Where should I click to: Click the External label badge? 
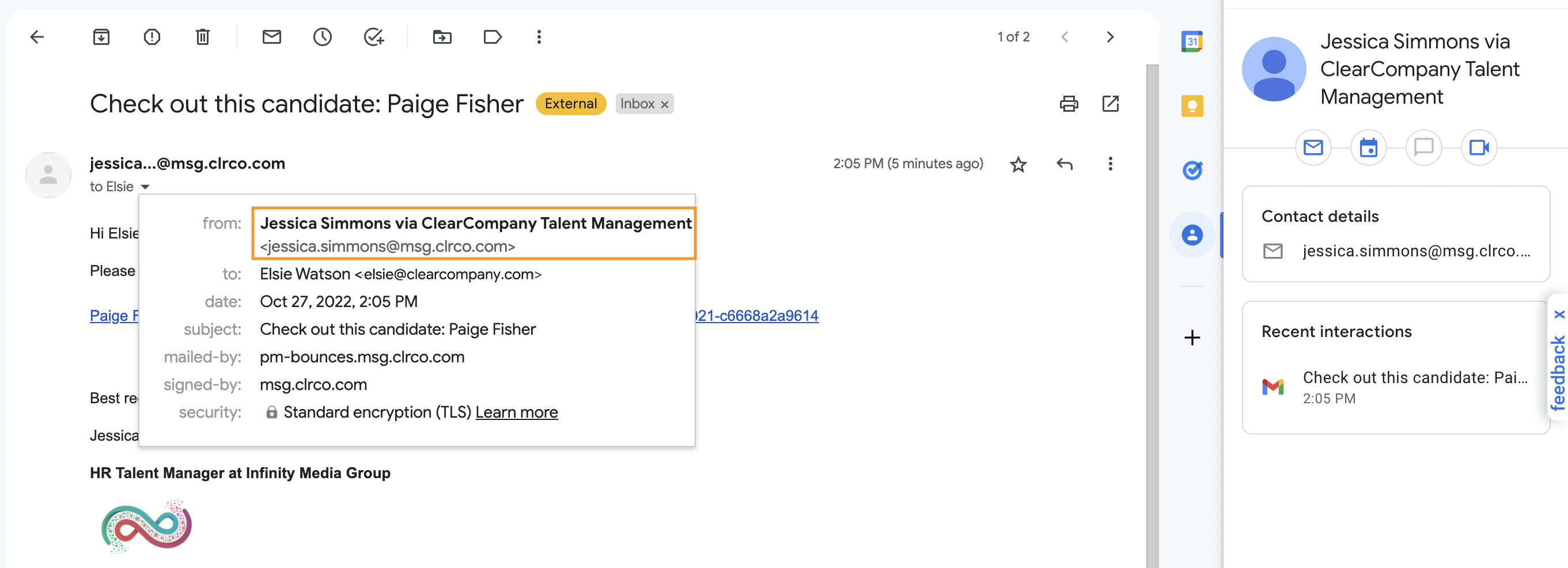point(570,104)
